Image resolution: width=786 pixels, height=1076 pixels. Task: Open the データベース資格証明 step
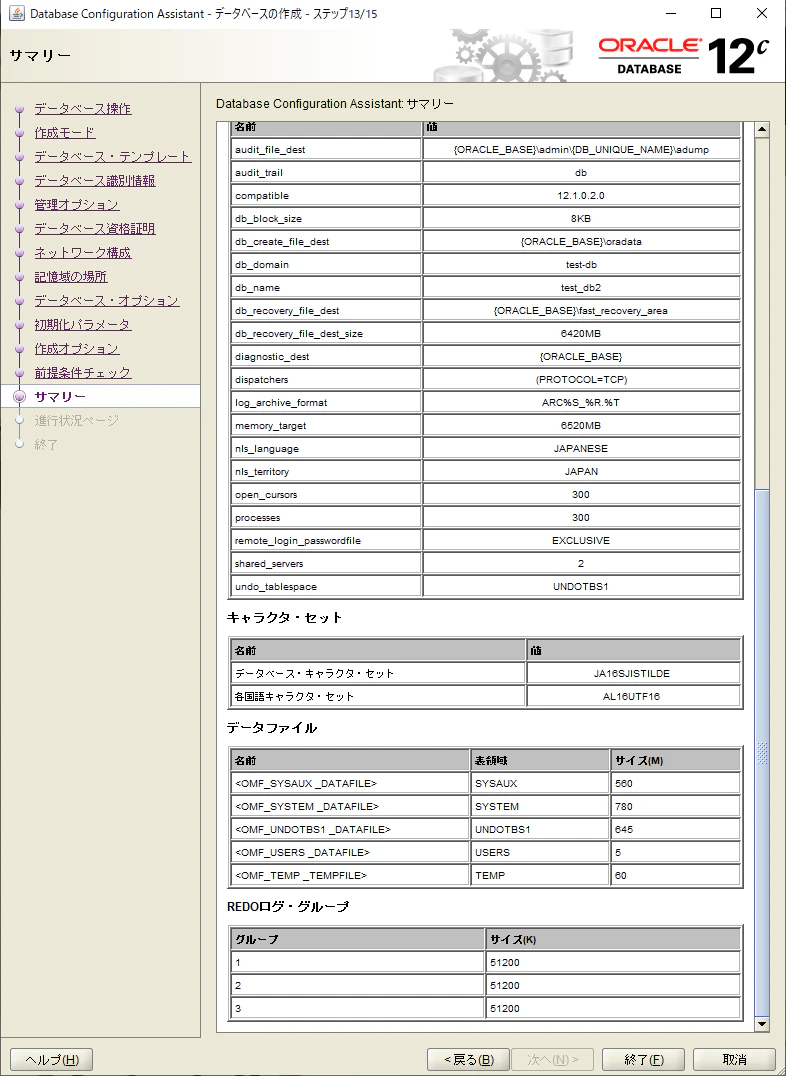[x=95, y=229]
